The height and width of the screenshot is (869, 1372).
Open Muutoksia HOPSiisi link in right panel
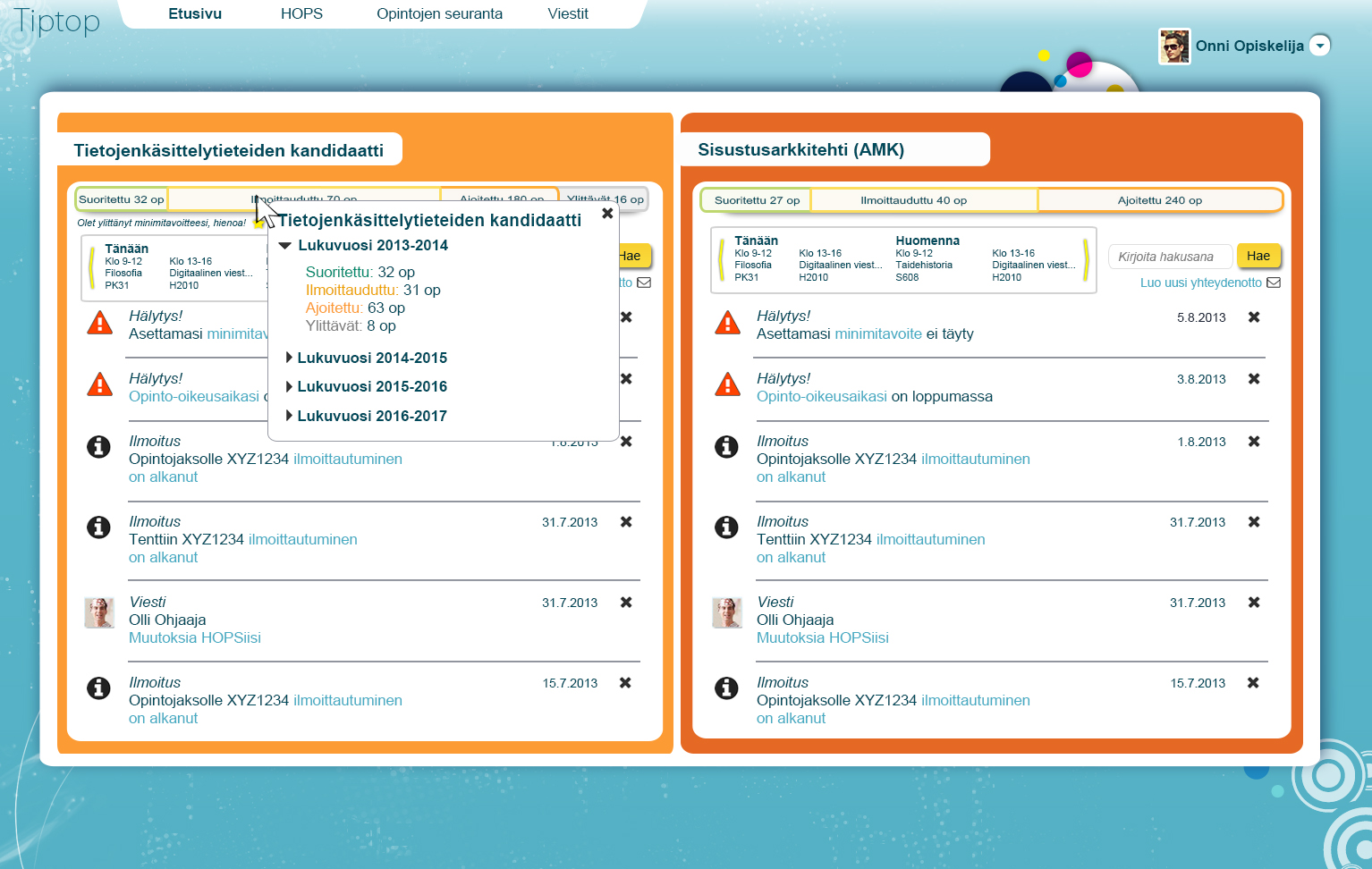click(x=823, y=637)
